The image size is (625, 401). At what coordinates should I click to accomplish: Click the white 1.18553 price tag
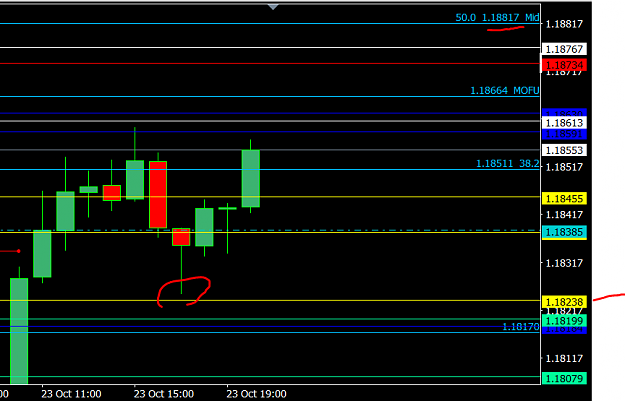[564, 150]
